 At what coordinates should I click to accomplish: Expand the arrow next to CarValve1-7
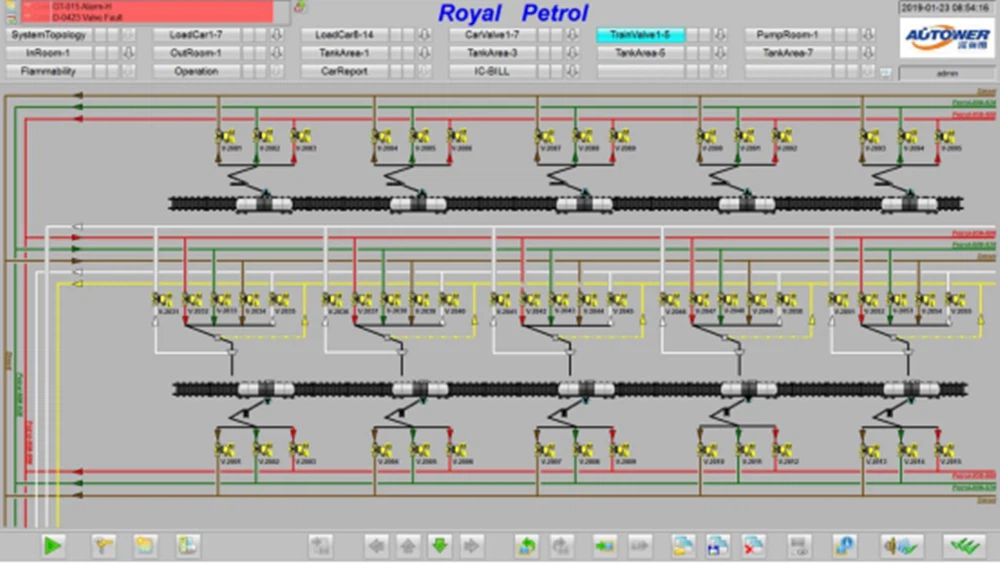coord(572,35)
